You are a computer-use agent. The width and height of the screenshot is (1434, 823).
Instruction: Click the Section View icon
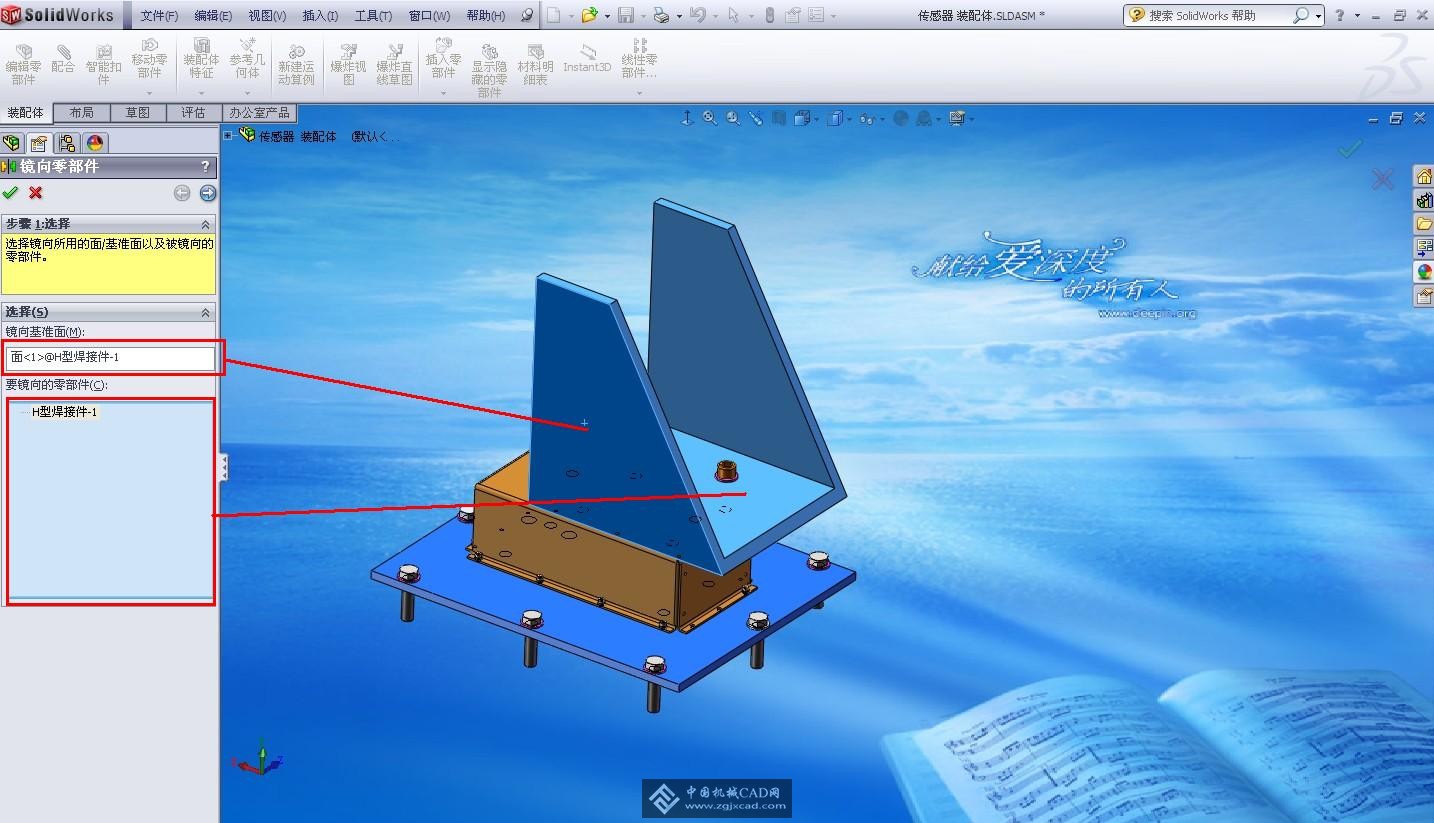pos(778,118)
